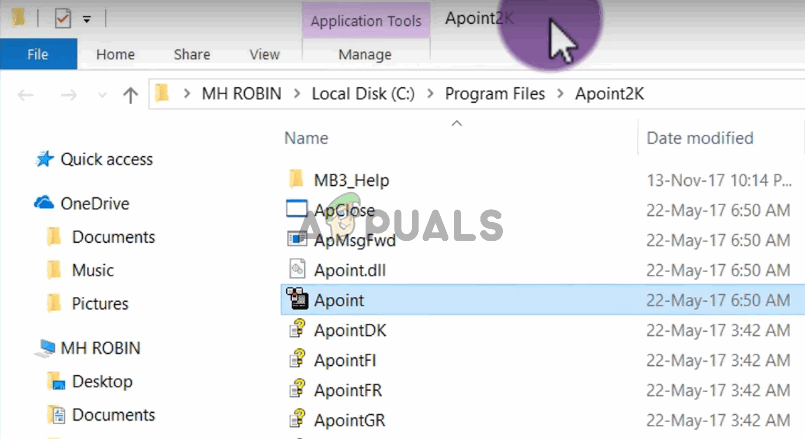Click the folder icon in quick access toolbar

pyautogui.click(x=18, y=18)
